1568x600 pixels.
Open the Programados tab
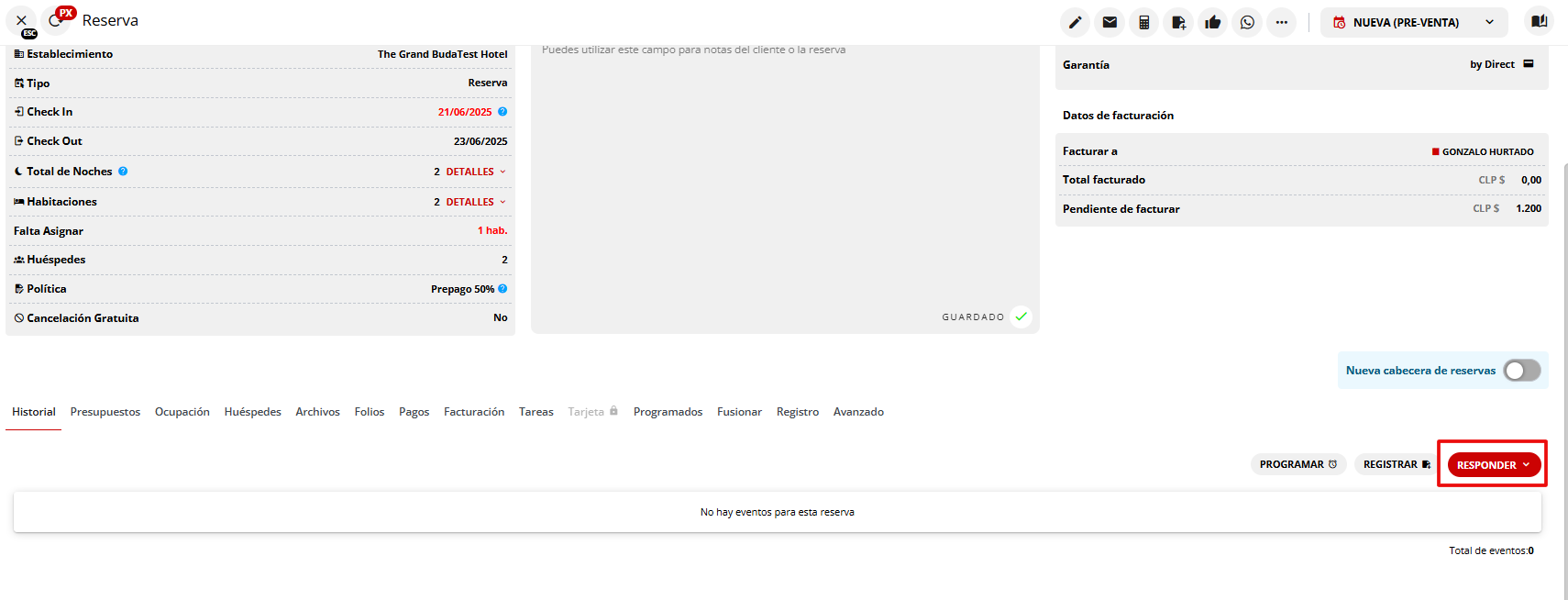(x=668, y=412)
